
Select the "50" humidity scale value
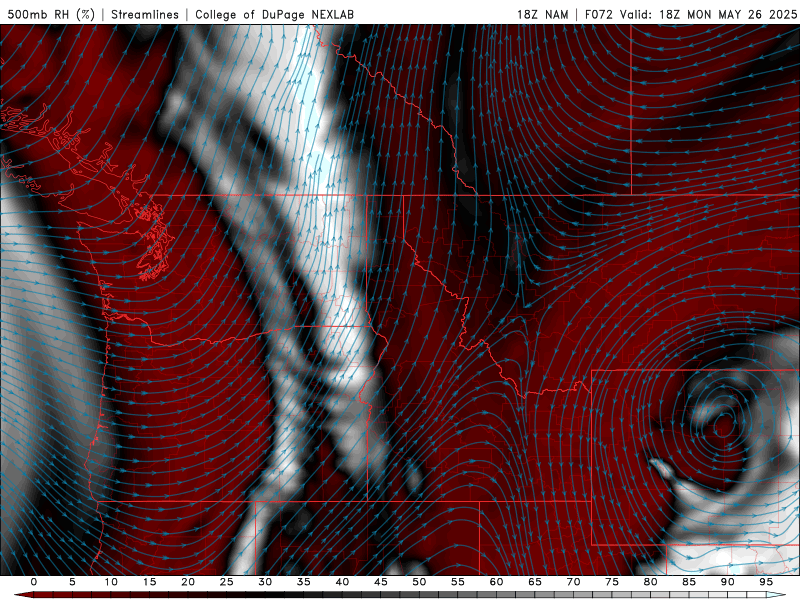[x=419, y=582]
